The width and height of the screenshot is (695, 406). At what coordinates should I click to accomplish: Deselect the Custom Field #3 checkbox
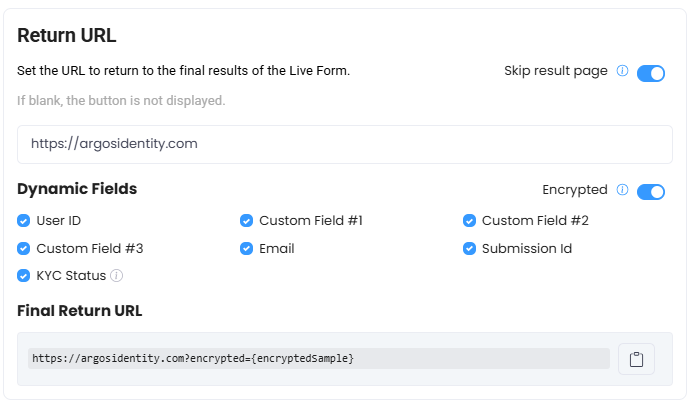click(x=24, y=248)
